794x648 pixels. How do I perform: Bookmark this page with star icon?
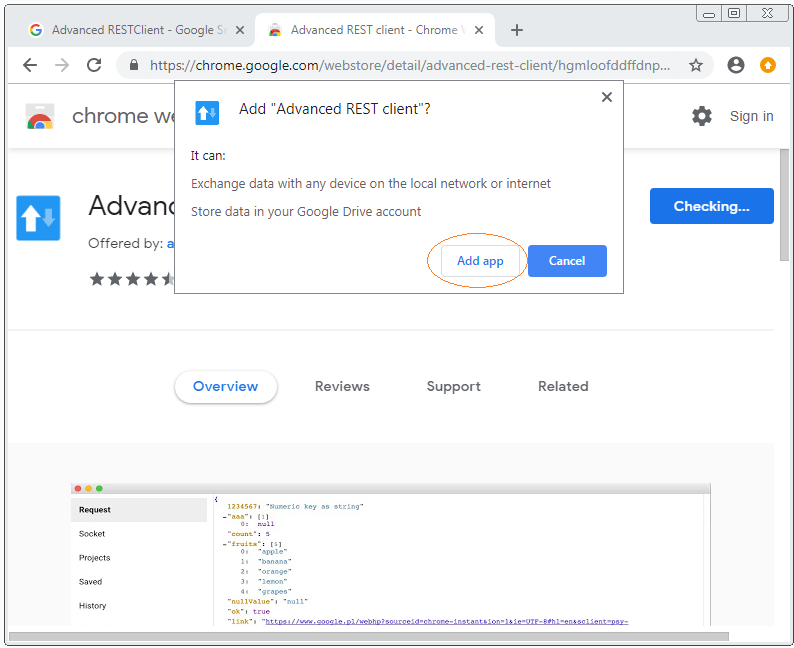[x=696, y=65]
